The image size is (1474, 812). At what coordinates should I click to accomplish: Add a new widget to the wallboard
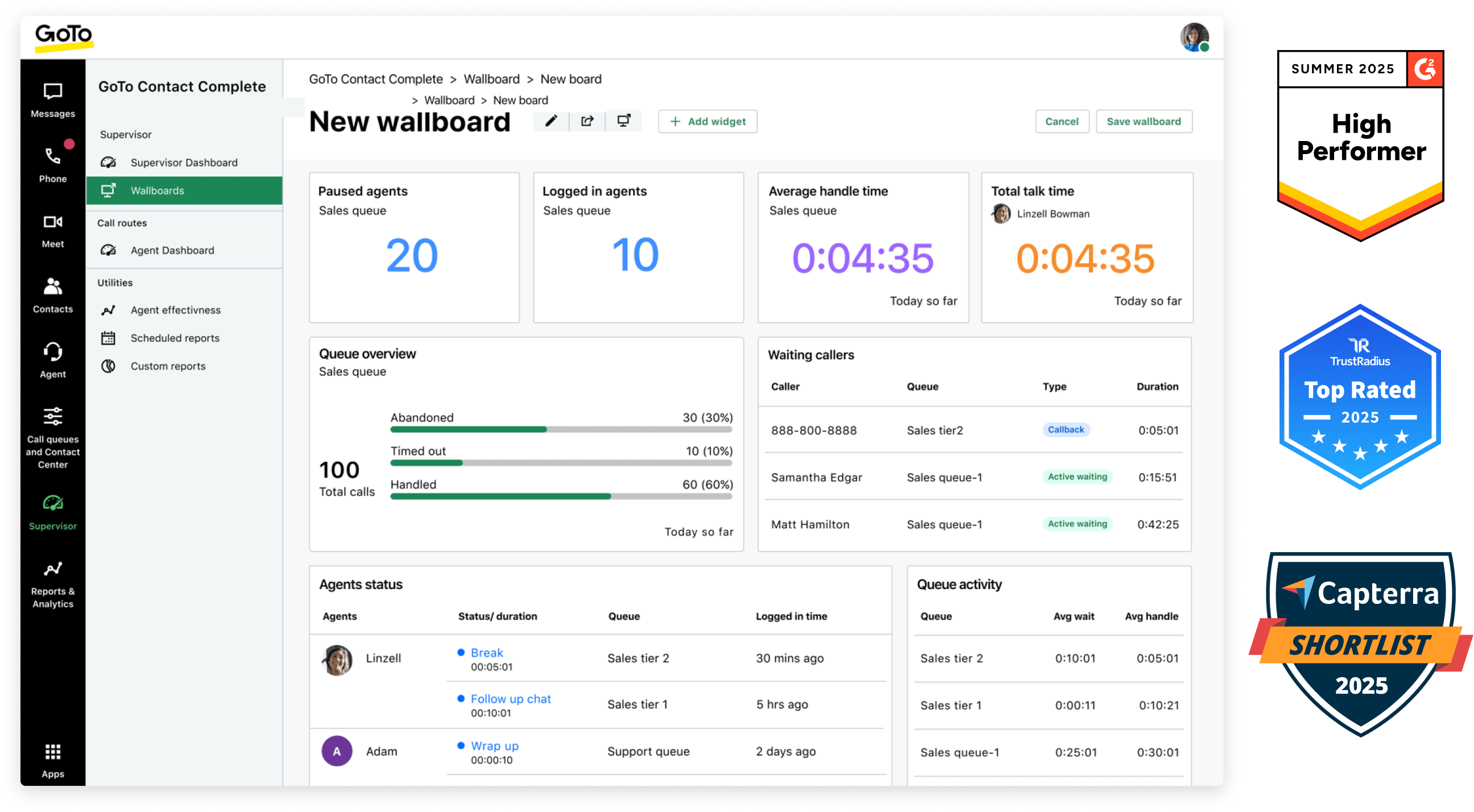[x=708, y=121]
